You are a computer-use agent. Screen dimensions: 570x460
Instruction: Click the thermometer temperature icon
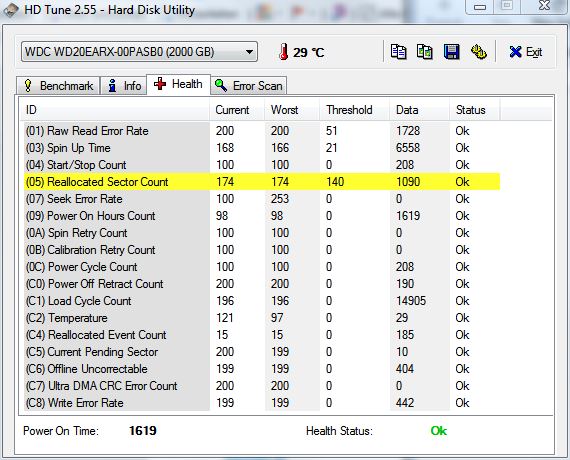tap(283, 52)
